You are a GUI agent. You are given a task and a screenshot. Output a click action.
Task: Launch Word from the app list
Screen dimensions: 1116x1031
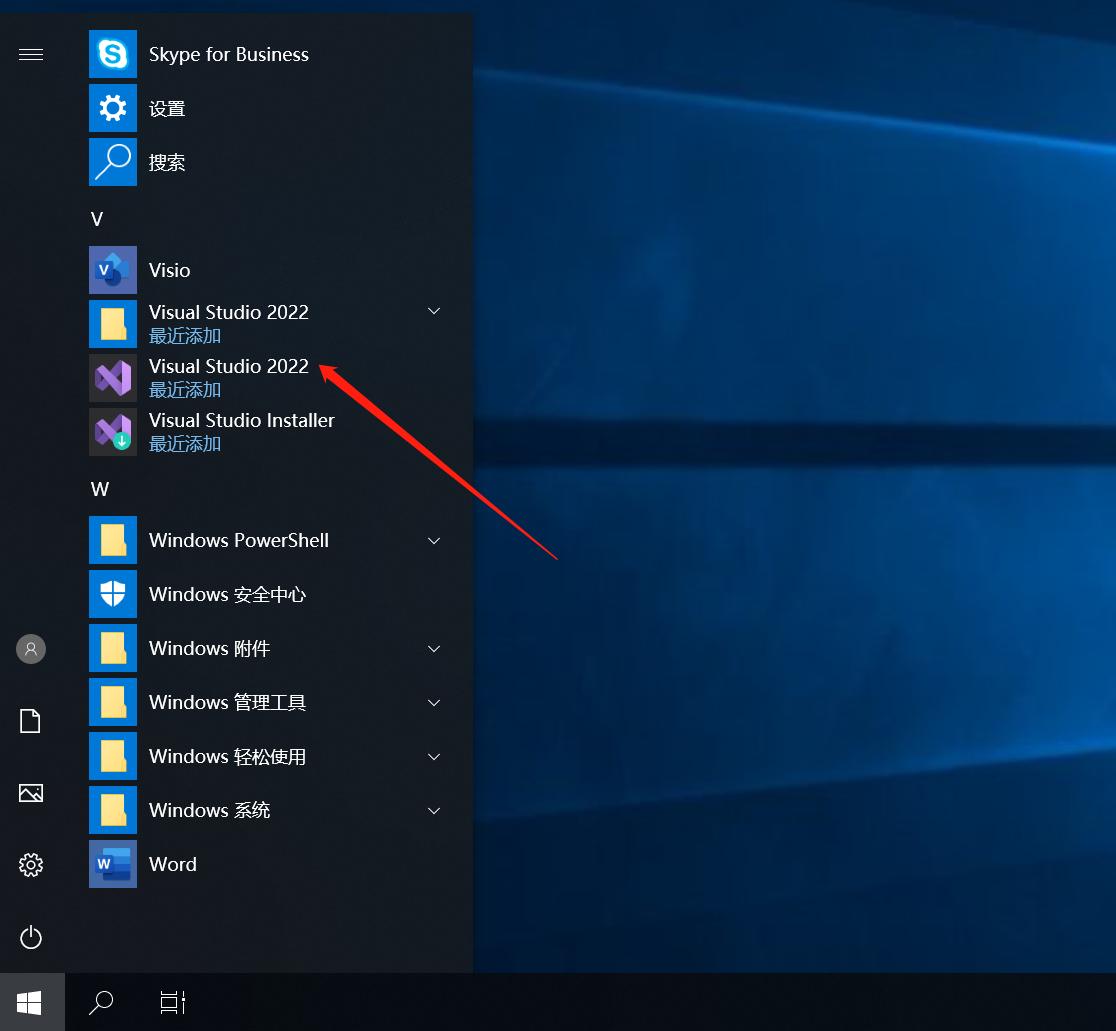(x=113, y=864)
